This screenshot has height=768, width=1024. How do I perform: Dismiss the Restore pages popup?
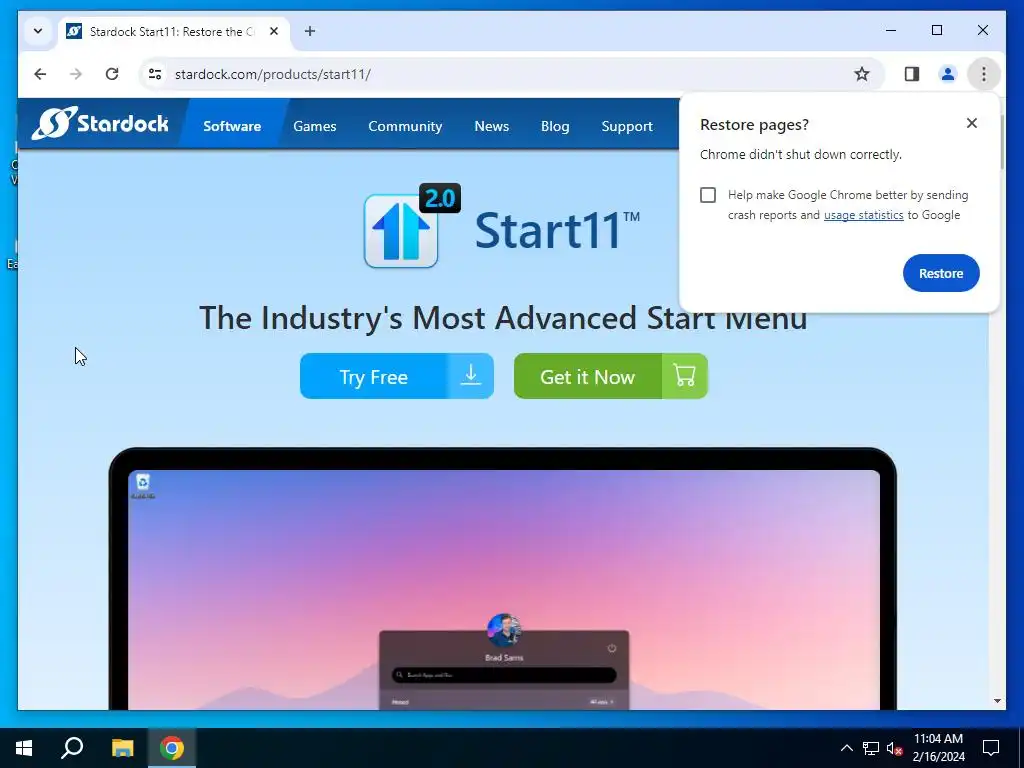[x=972, y=123]
